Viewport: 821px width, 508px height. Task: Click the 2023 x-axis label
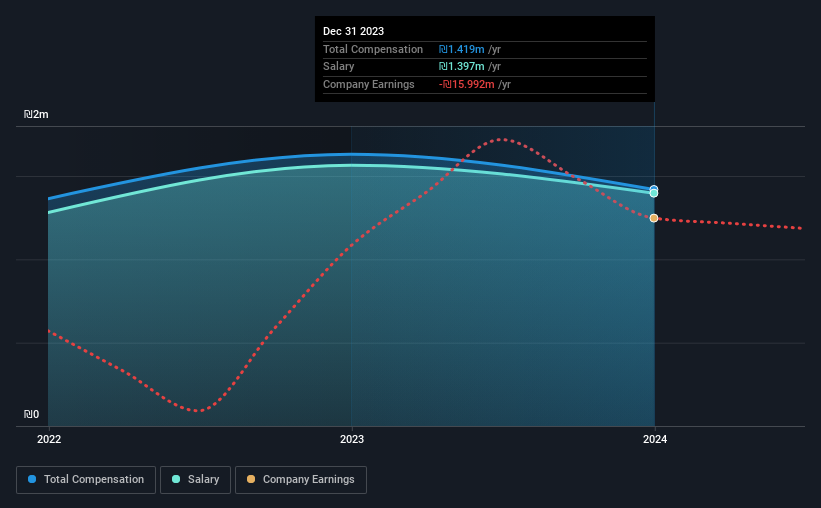click(352, 439)
